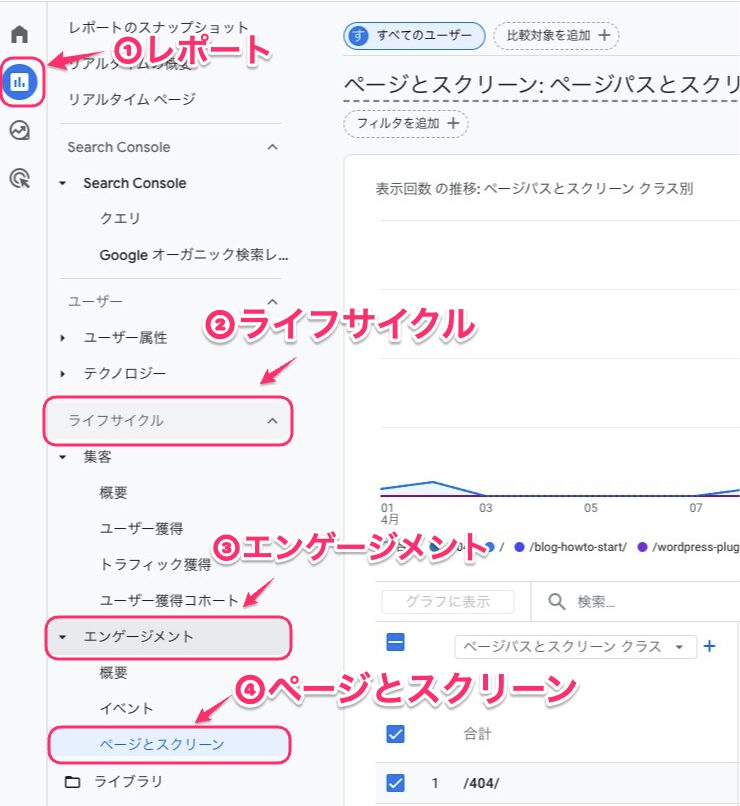
Task: Click the 比較対象を追加 button
Action: [x=556, y=36]
